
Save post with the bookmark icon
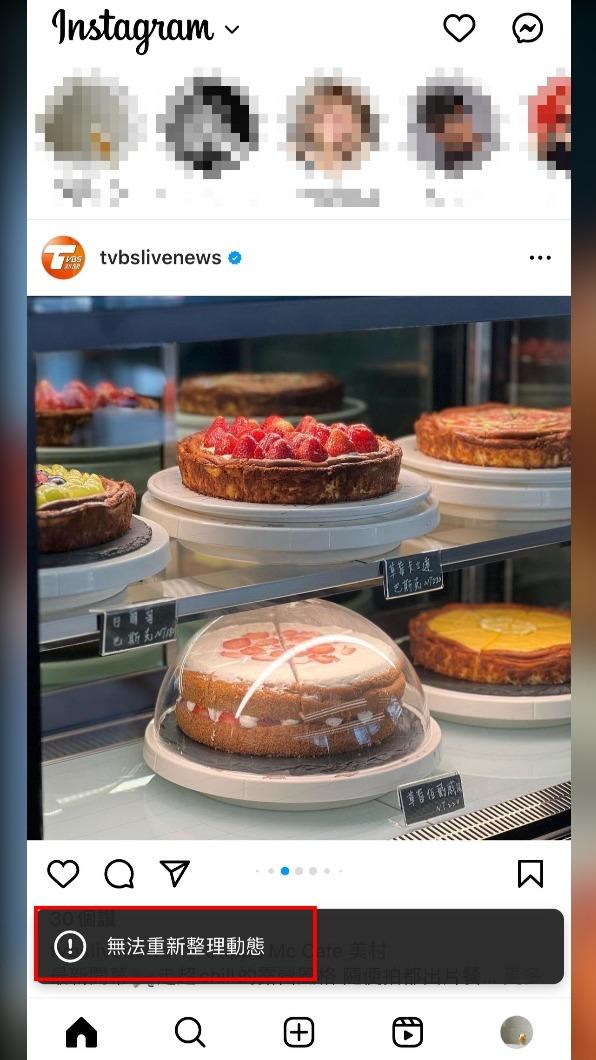[x=530, y=873]
